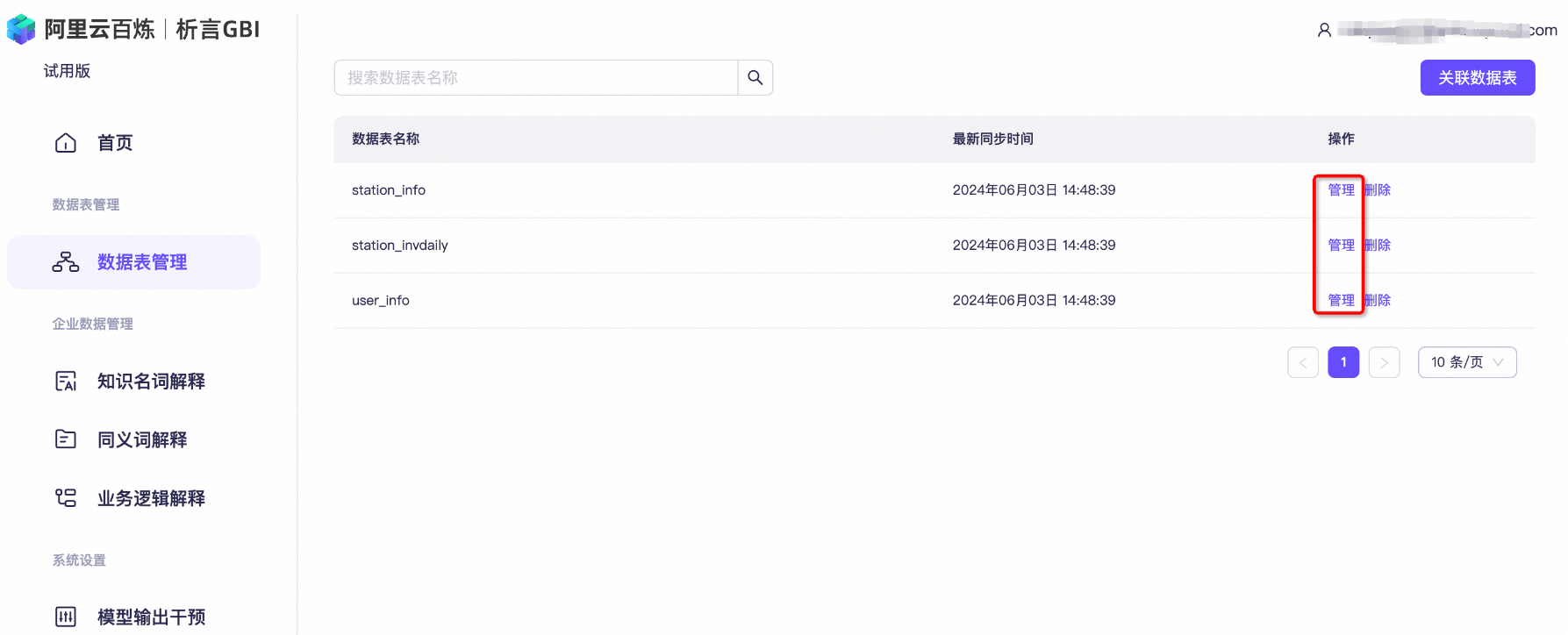This screenshot has width=1568, height=635.
Task: Click the 操作 column header
Action: [x=1341, y=139]
